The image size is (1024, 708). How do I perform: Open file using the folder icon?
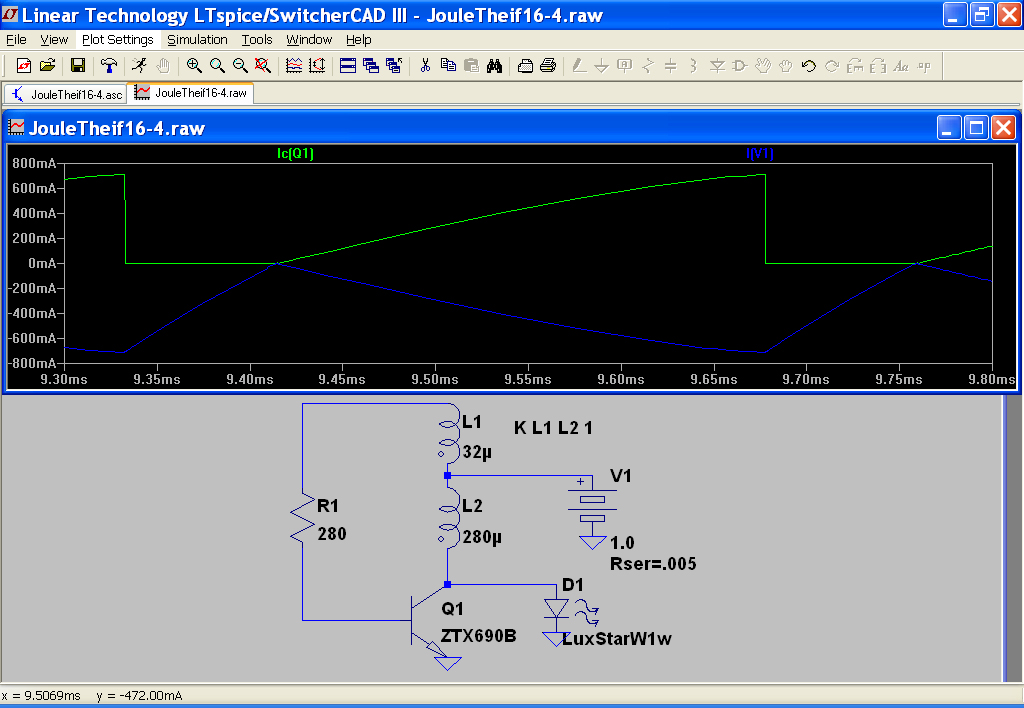coord(47,66)
